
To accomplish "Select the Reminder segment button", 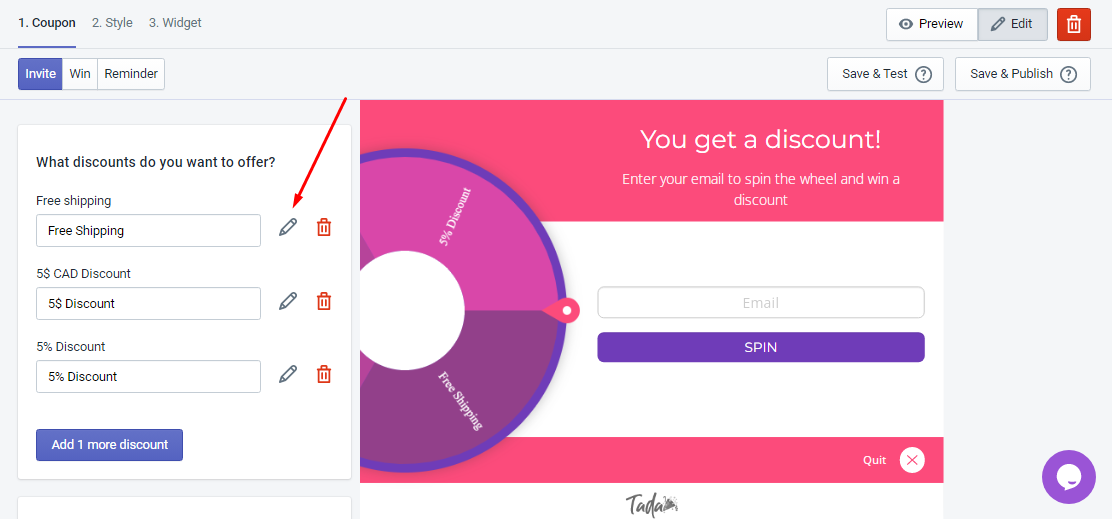I will 131,74.
